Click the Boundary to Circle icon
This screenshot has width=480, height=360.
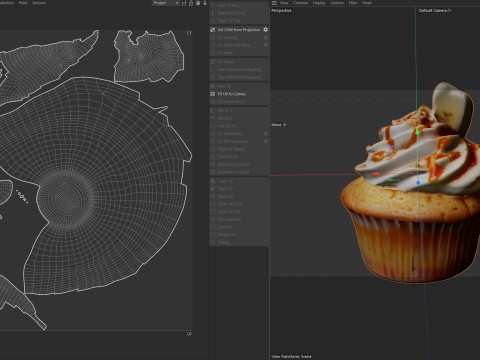[213, 164]
